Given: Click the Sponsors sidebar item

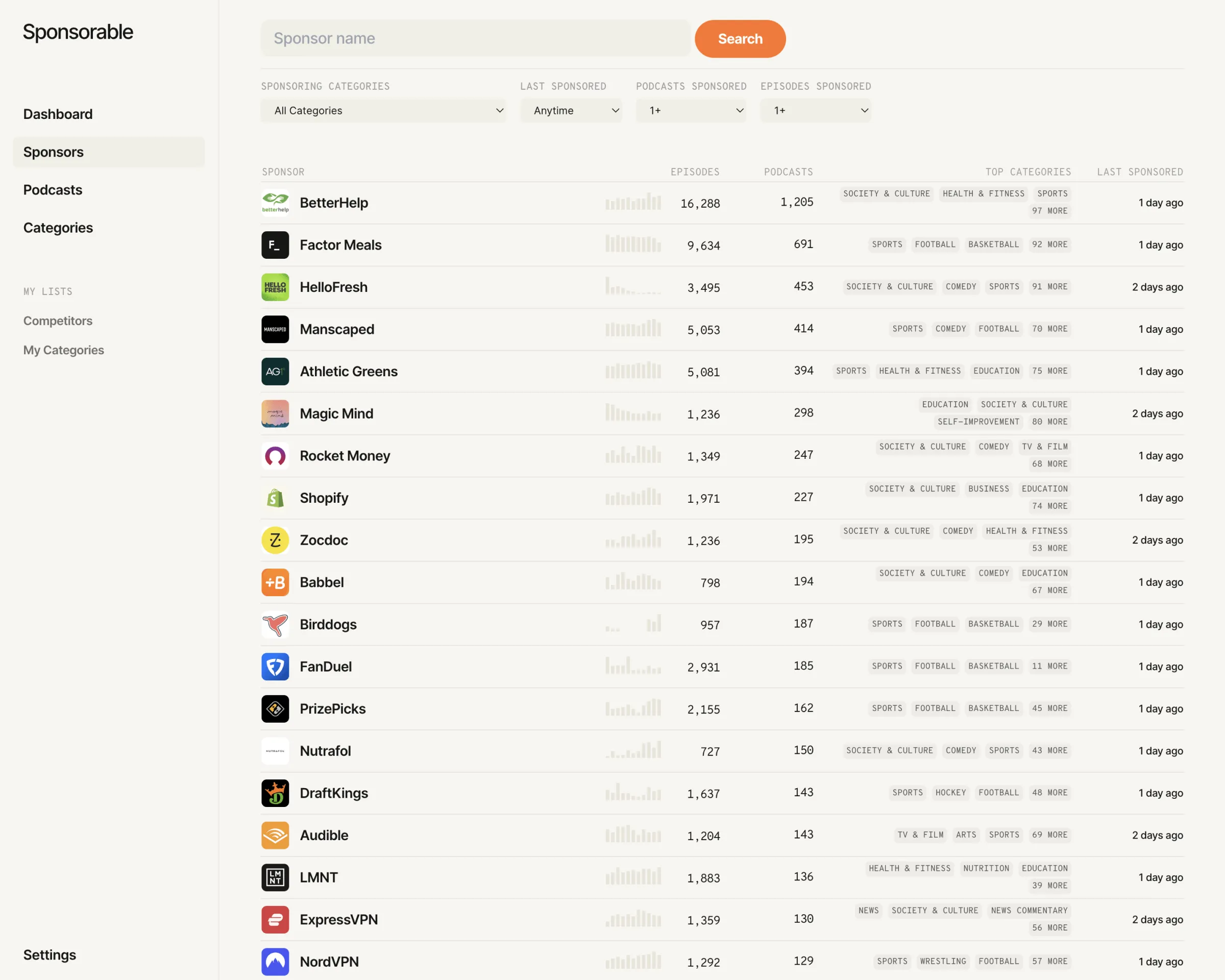Looking at the screenshot, I should (53, 152).
